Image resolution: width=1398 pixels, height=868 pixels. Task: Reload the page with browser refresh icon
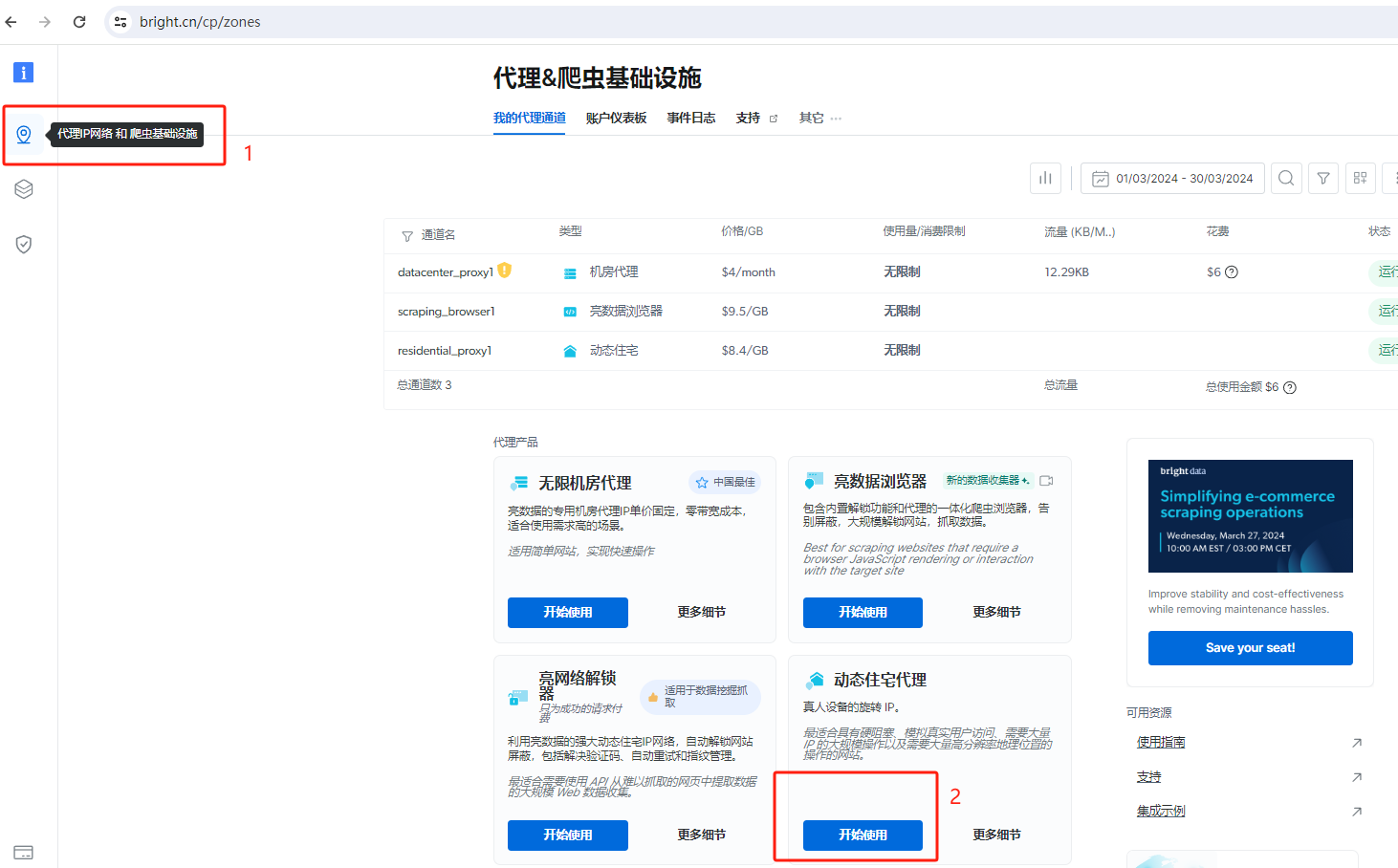pyautogui.click(x=79, y=21)
